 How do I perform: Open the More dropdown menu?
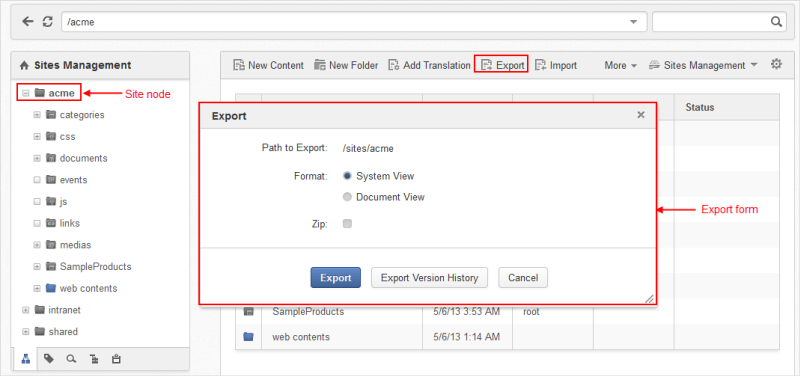[x=620, y=65]
